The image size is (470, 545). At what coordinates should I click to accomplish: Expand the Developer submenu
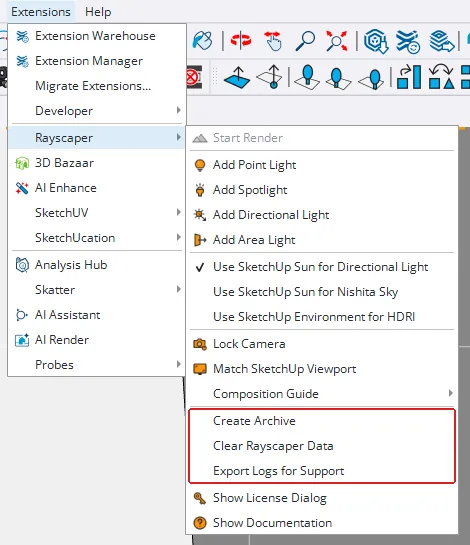(x=97, y=111)
